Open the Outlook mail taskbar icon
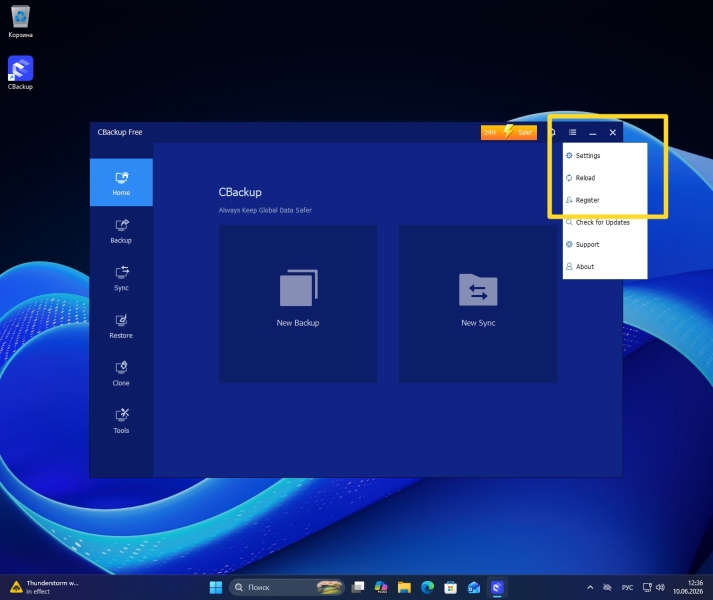The width and height of the screenshot is (713, 600). click(474, 587)
